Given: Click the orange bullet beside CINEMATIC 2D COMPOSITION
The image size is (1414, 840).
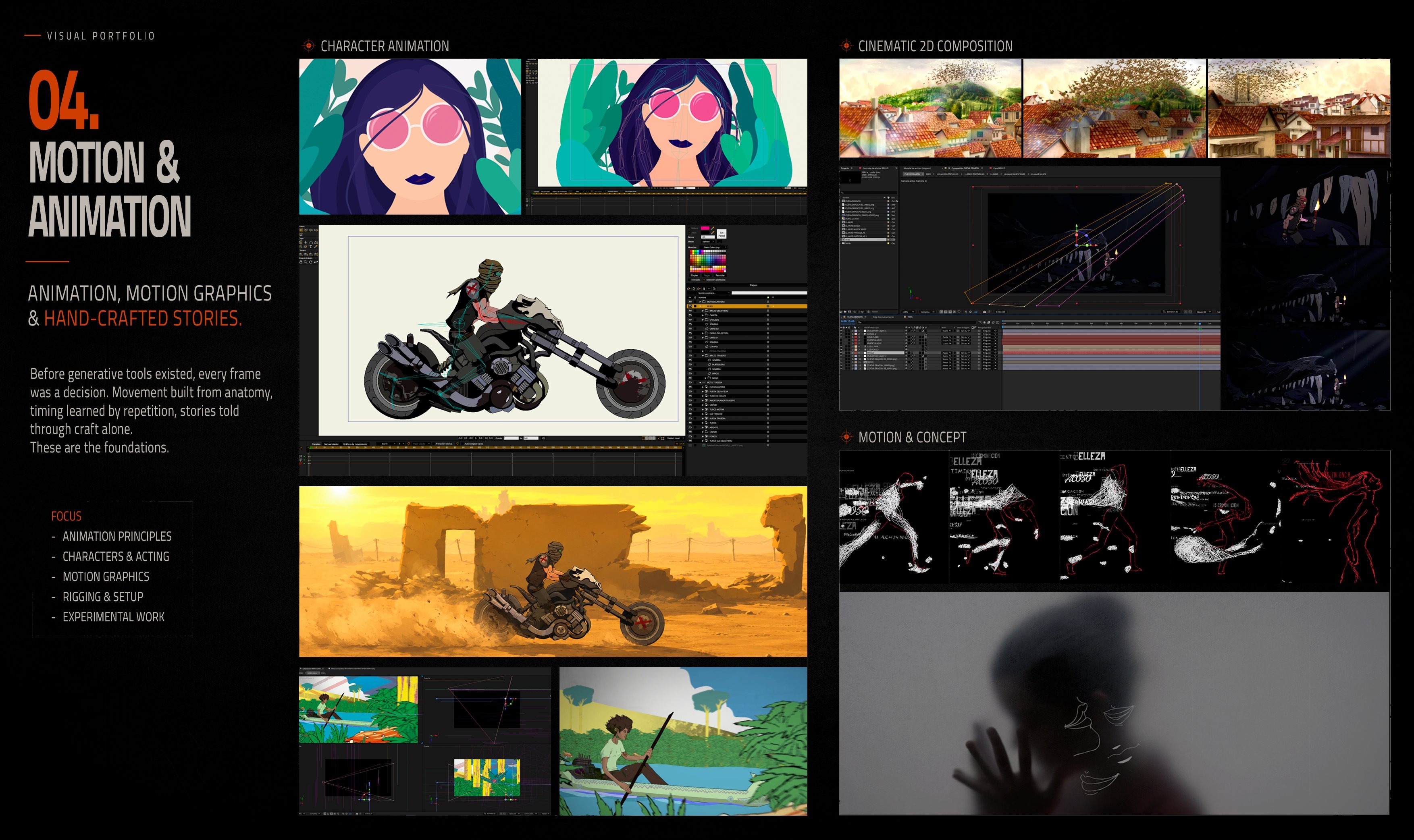Looking at the screenshot, I should 846,46.
